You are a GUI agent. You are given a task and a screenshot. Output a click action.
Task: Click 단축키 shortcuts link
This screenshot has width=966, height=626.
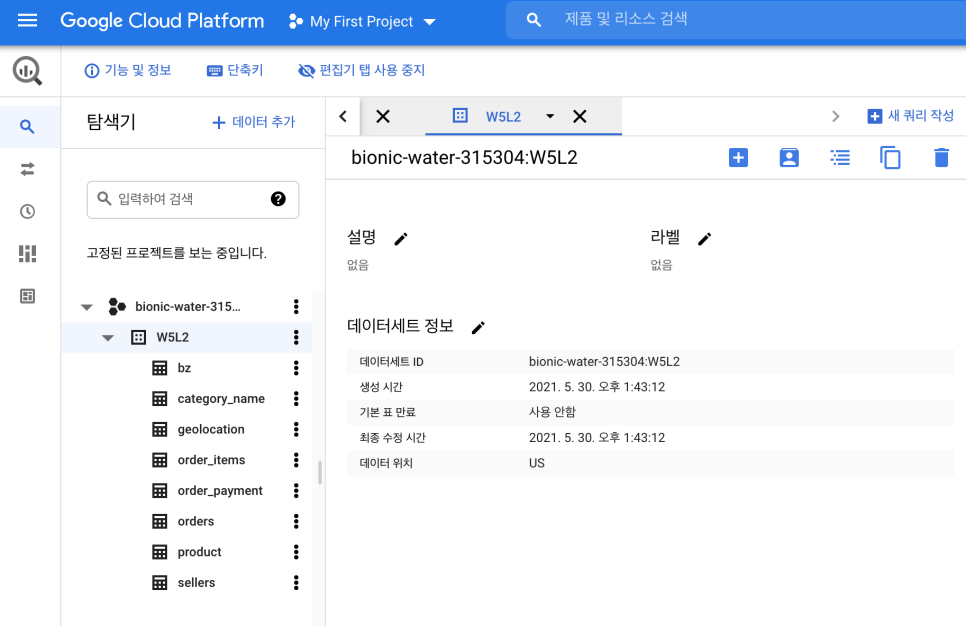pyautogui.click(x=235, y=70)
